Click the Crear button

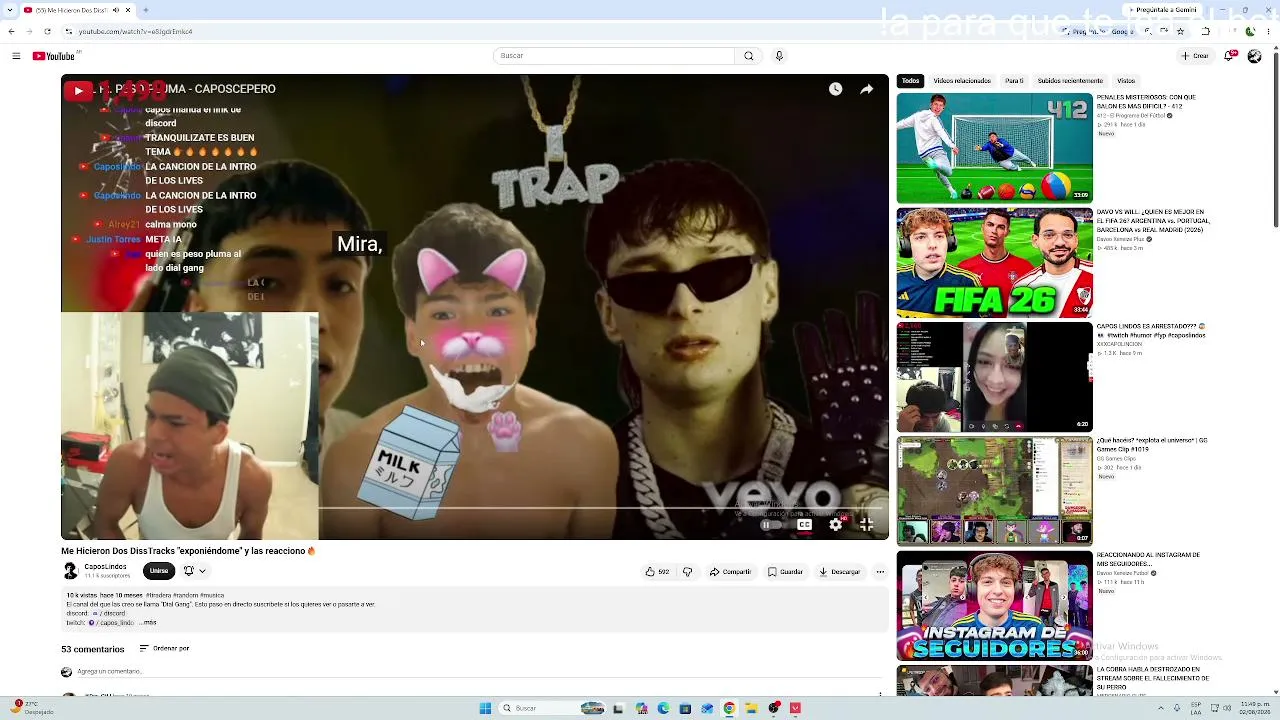1195,56
